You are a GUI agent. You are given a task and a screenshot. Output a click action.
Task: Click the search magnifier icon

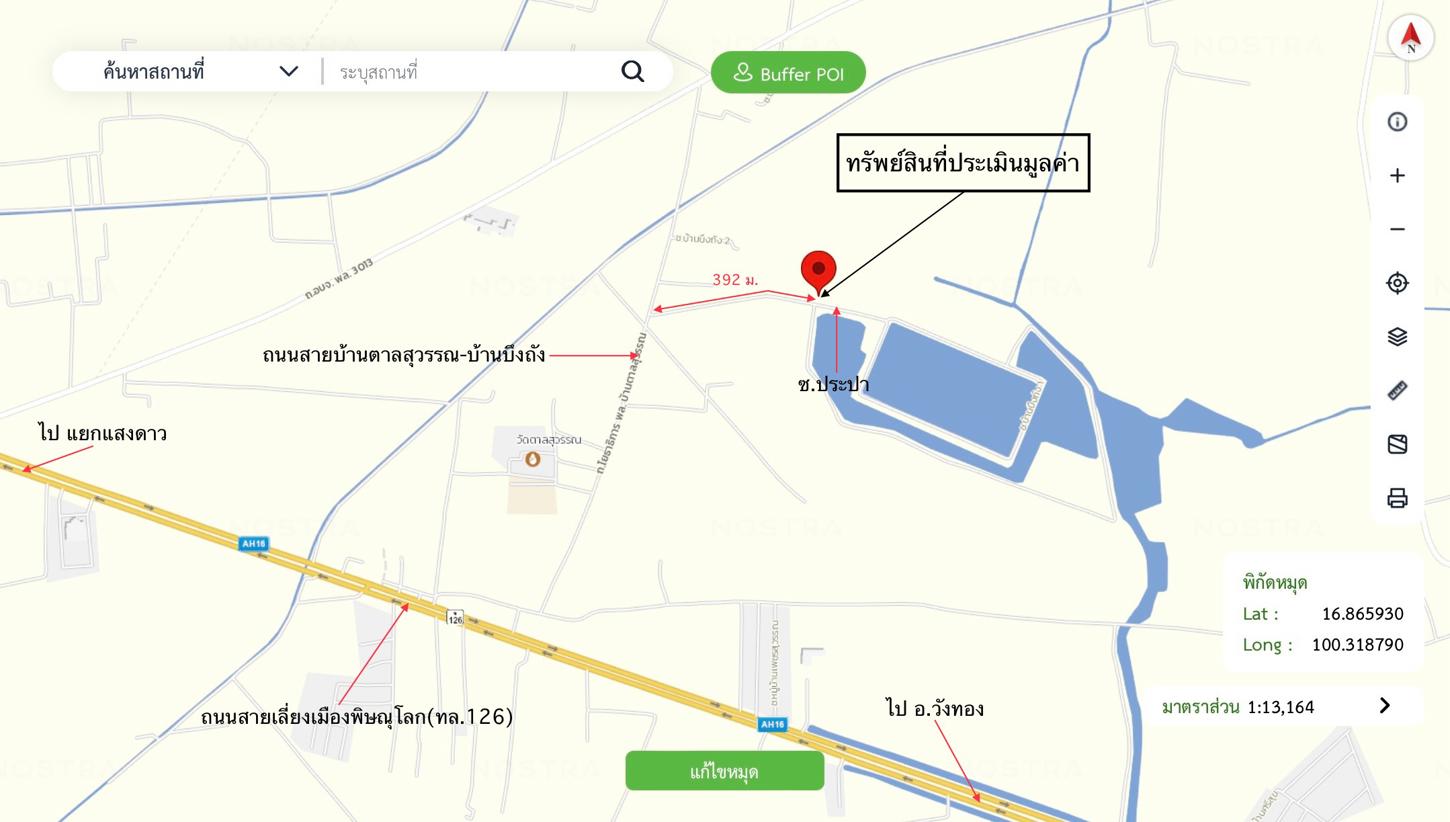coord(632,71)
